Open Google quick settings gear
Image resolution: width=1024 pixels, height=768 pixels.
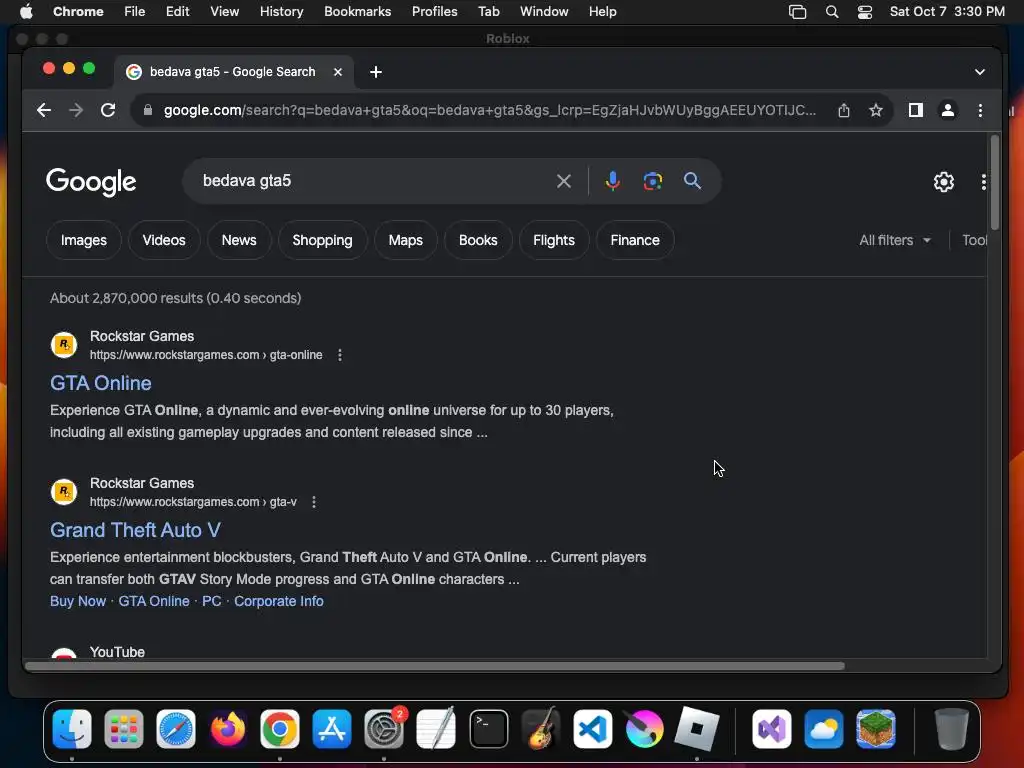[944, 182]
